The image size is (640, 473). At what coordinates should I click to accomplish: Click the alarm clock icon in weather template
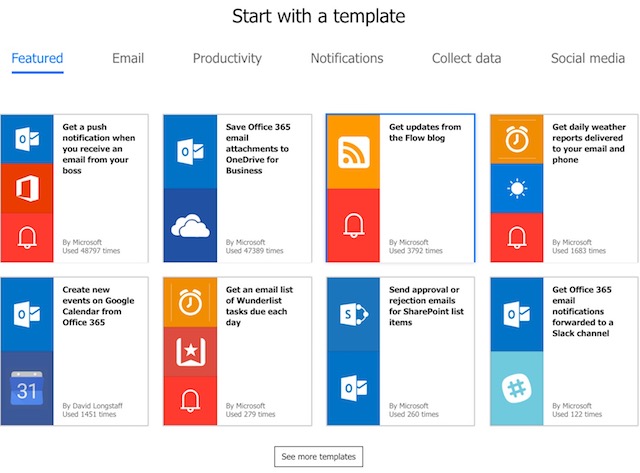[x=517, y=139]
